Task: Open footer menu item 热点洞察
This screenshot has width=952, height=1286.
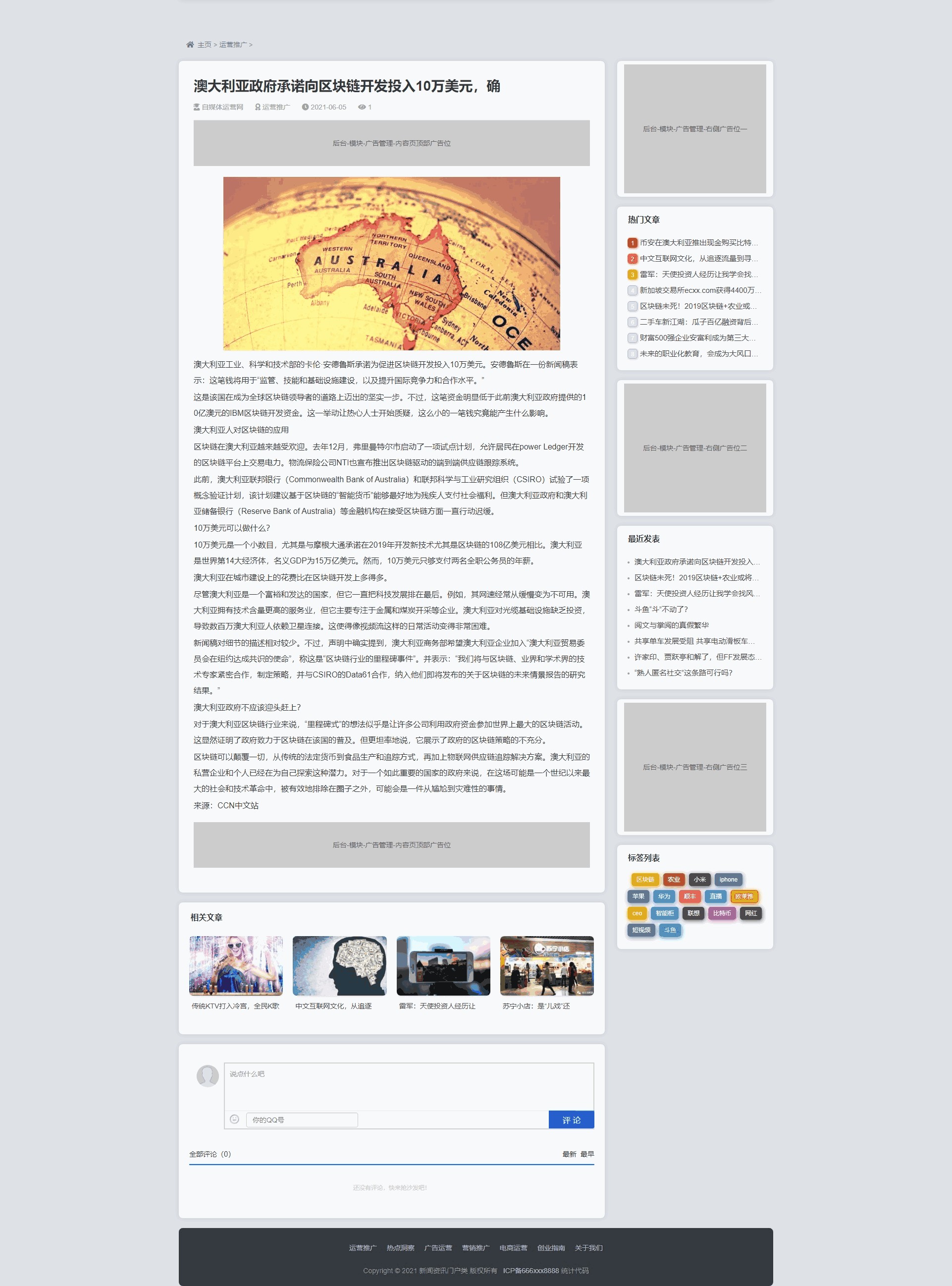Action: 401,1247
